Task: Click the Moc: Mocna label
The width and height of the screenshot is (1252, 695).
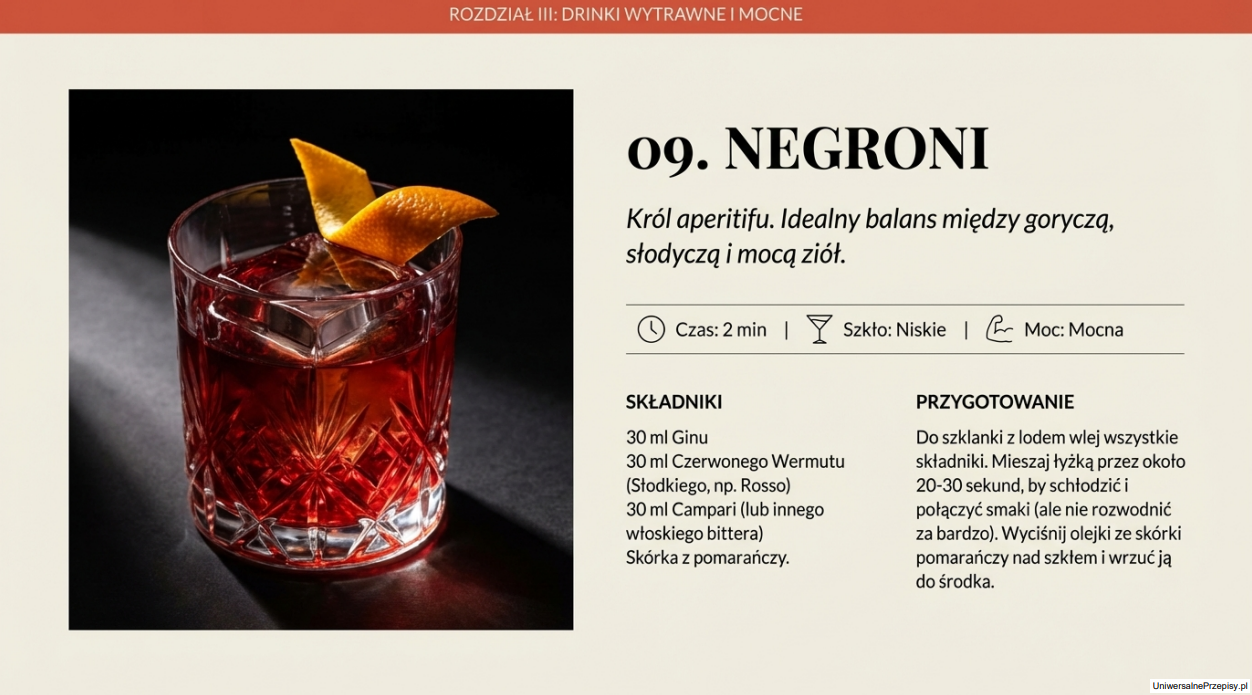Action: 1073,329
